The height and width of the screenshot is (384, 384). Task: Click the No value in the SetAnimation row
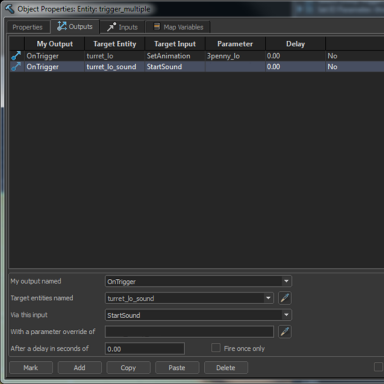[332, 56]
